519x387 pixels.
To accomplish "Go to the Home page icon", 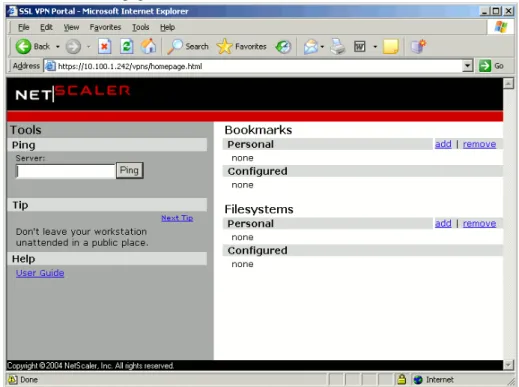I will (148, 46).
